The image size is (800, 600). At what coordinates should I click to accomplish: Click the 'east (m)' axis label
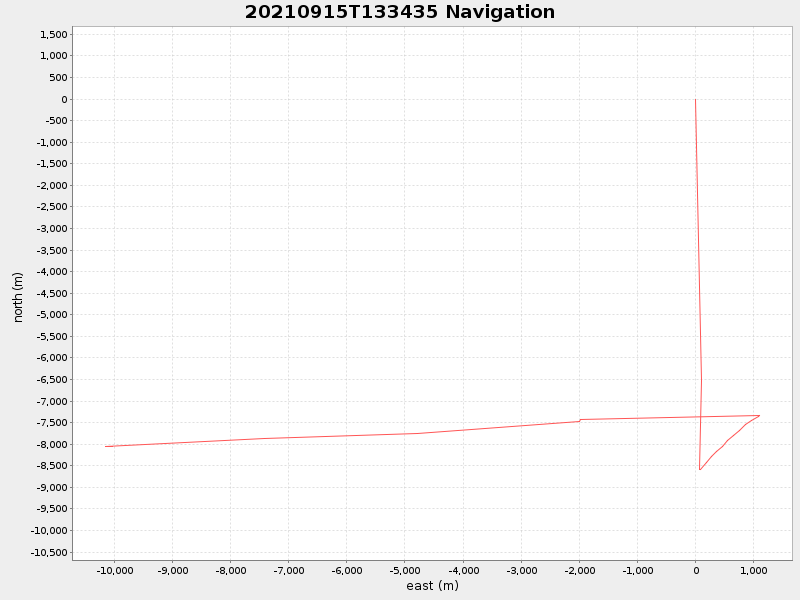(432, 586)
